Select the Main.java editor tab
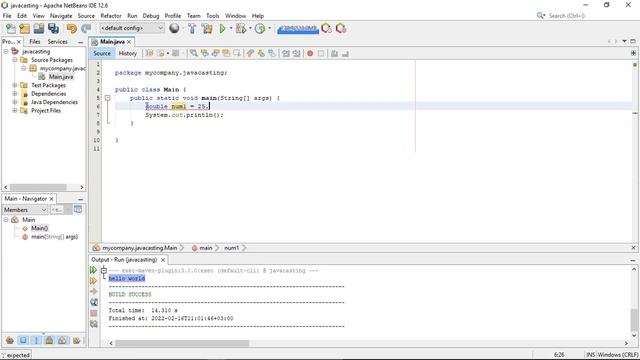This screenshot has height=360, width=640. point(112,42)
